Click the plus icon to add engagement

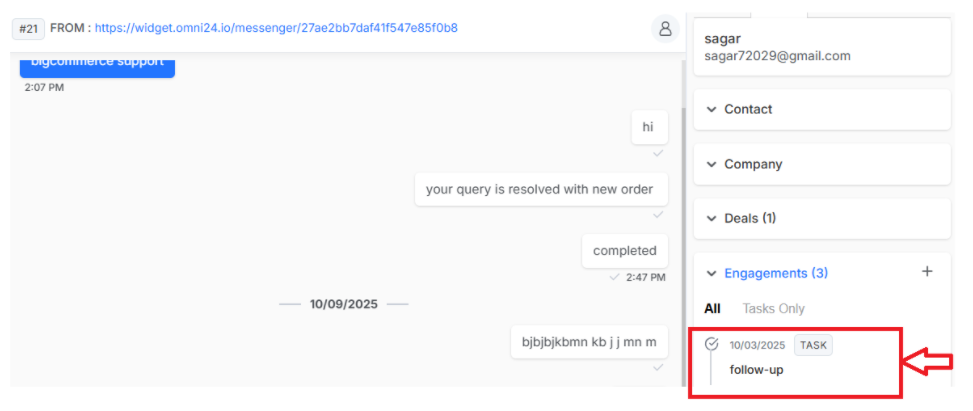pyautogui.click(x=927, y=271)
